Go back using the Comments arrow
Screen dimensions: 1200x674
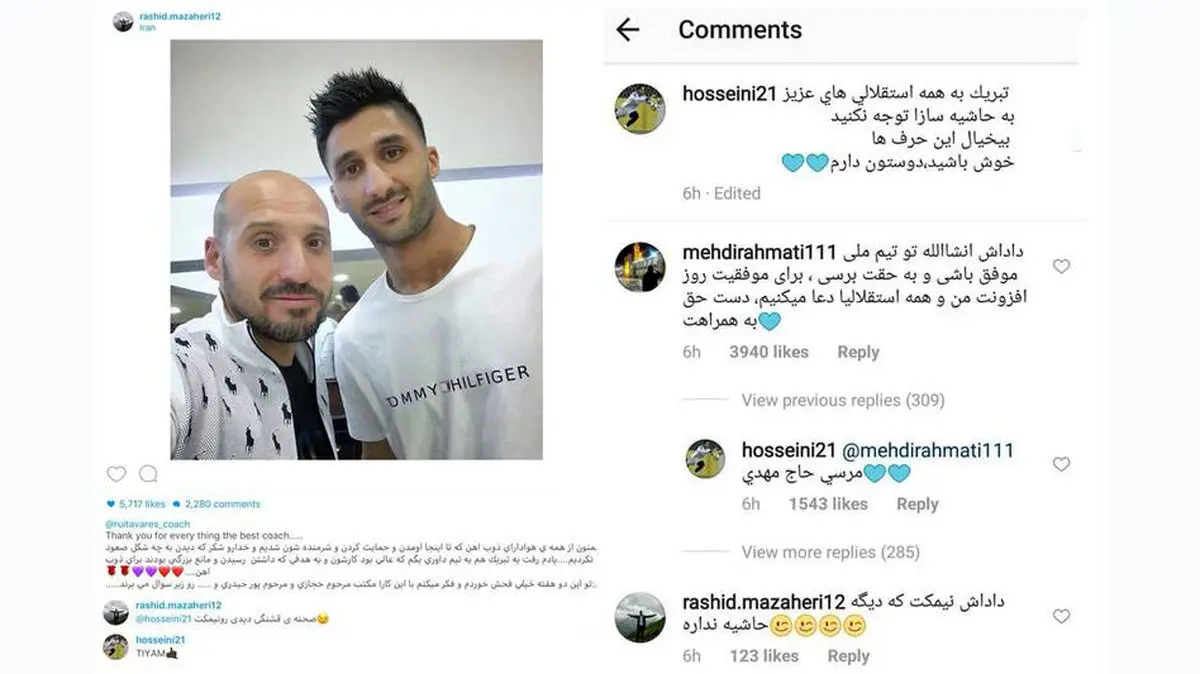[627, 30]
